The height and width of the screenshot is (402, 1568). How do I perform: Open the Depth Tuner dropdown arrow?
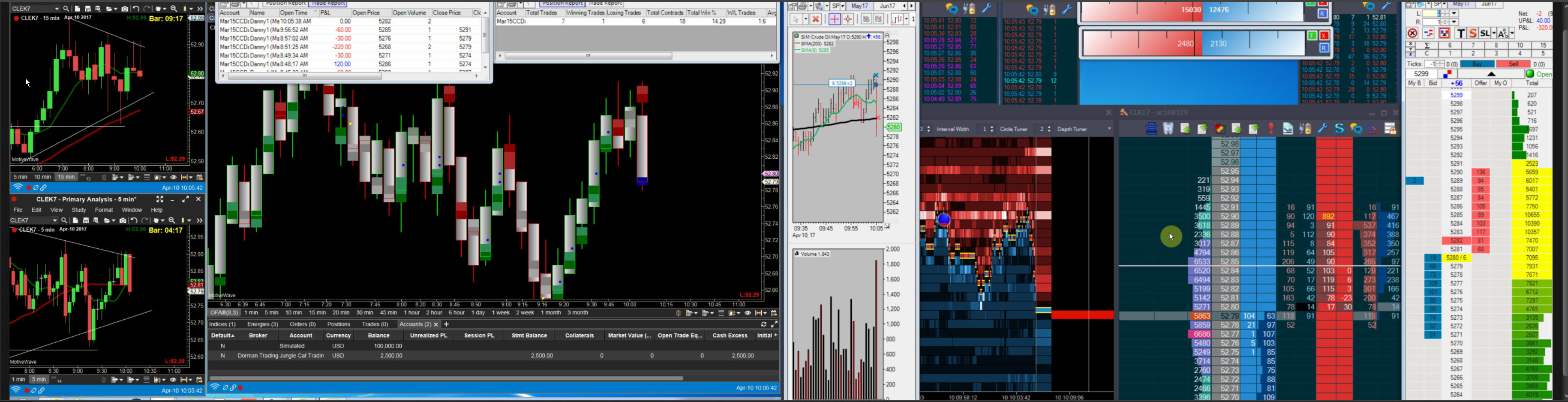click(x=1109, y=129)
